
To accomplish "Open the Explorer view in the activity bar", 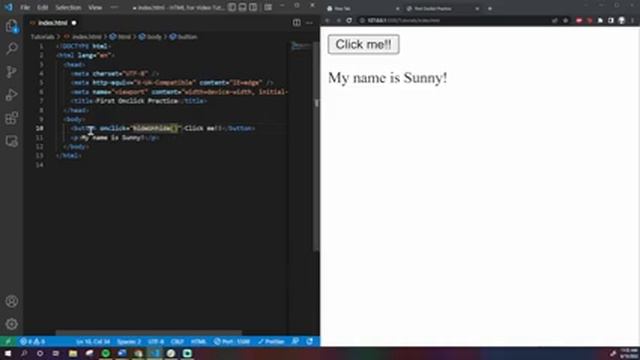I will coord(11,26).
